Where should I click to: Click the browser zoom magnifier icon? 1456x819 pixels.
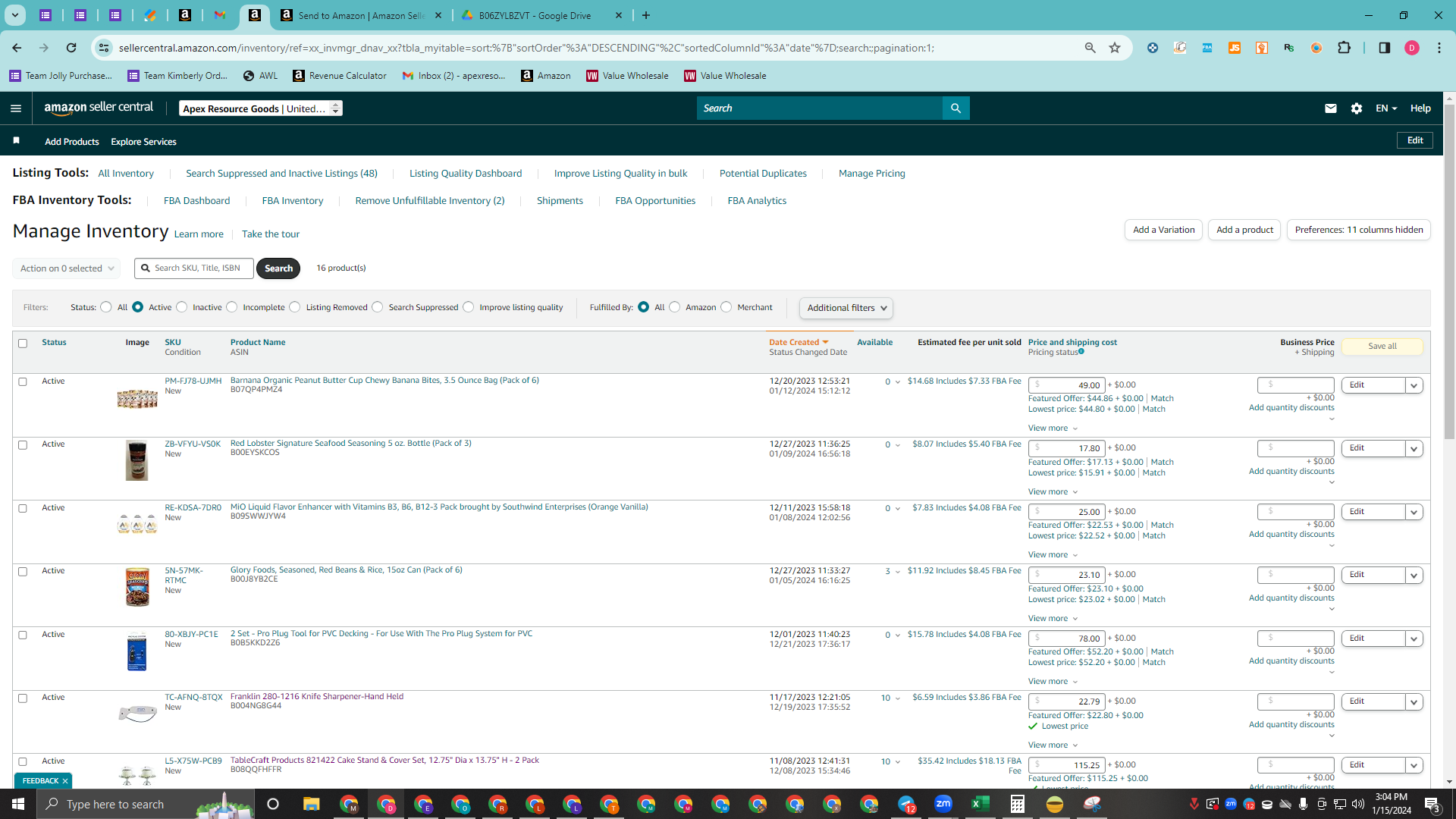pos(1090,48)
